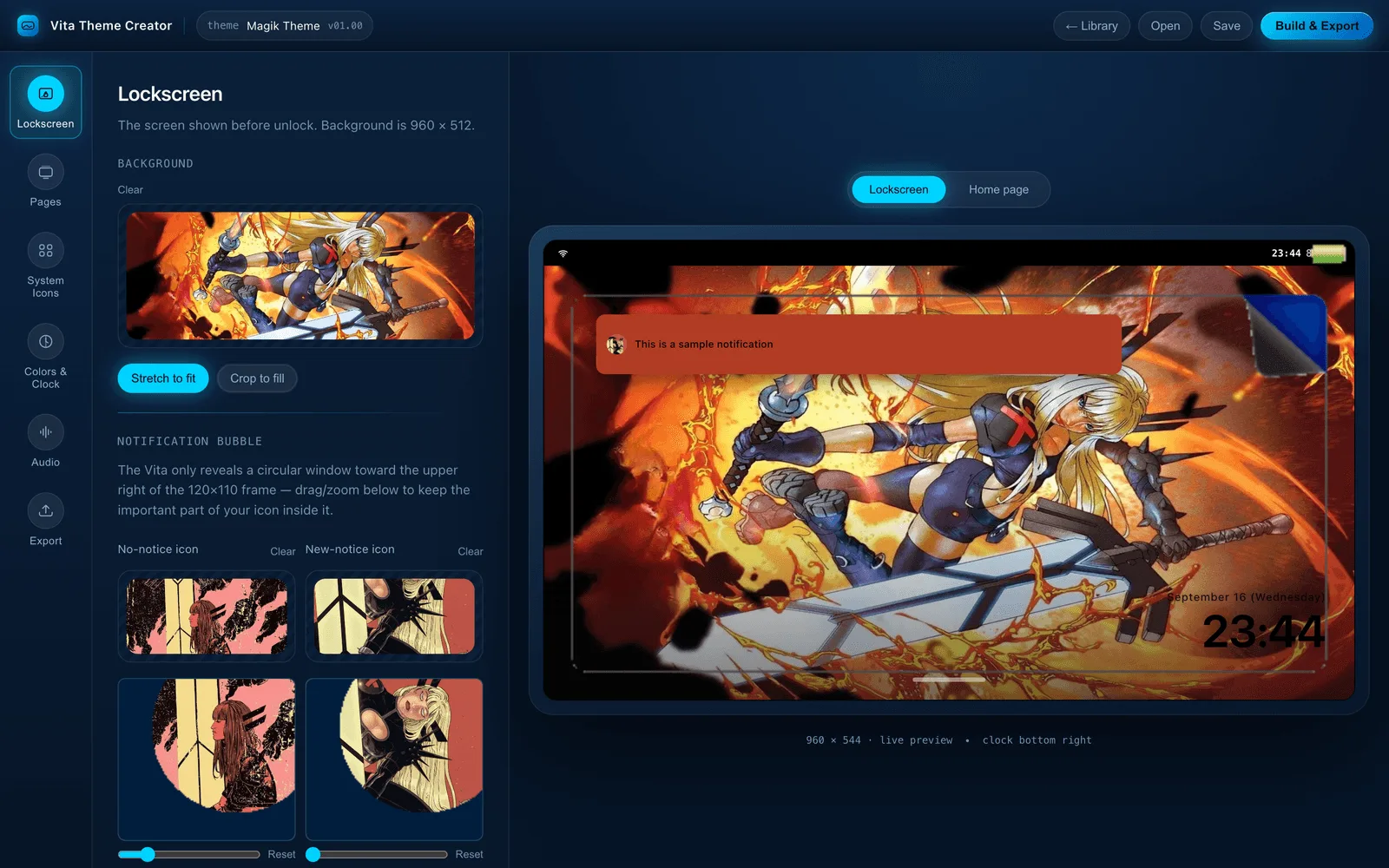Select Stretch to fit mode
This screenshot has height=868, width=1389.
[x=163, y=378]
